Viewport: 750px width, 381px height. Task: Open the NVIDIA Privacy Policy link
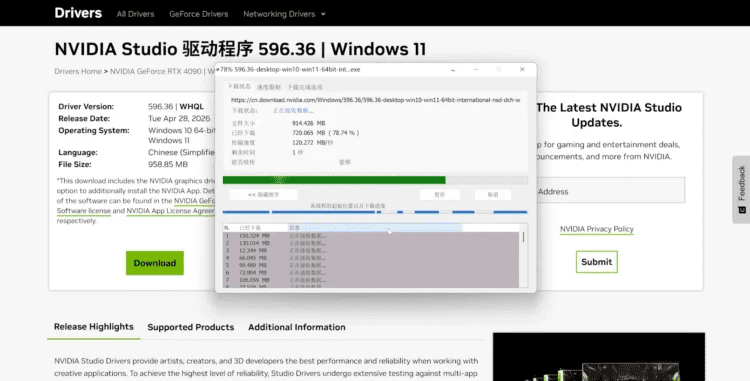click(x=596, y=229)
